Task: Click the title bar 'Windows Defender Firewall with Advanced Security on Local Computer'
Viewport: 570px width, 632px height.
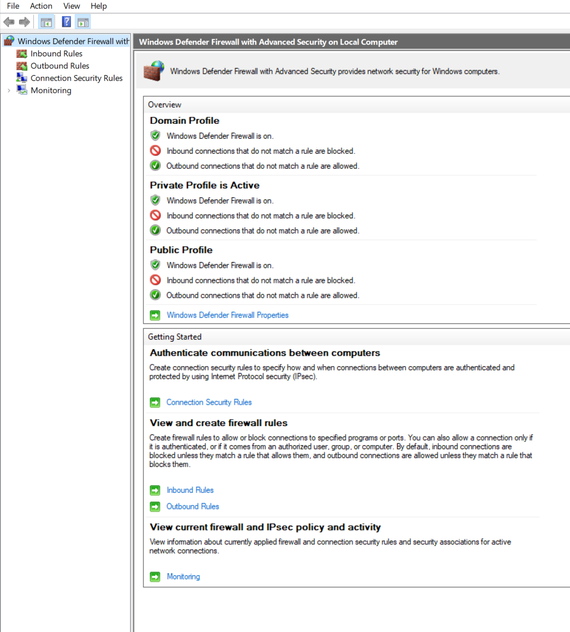Action: (268, 42)
